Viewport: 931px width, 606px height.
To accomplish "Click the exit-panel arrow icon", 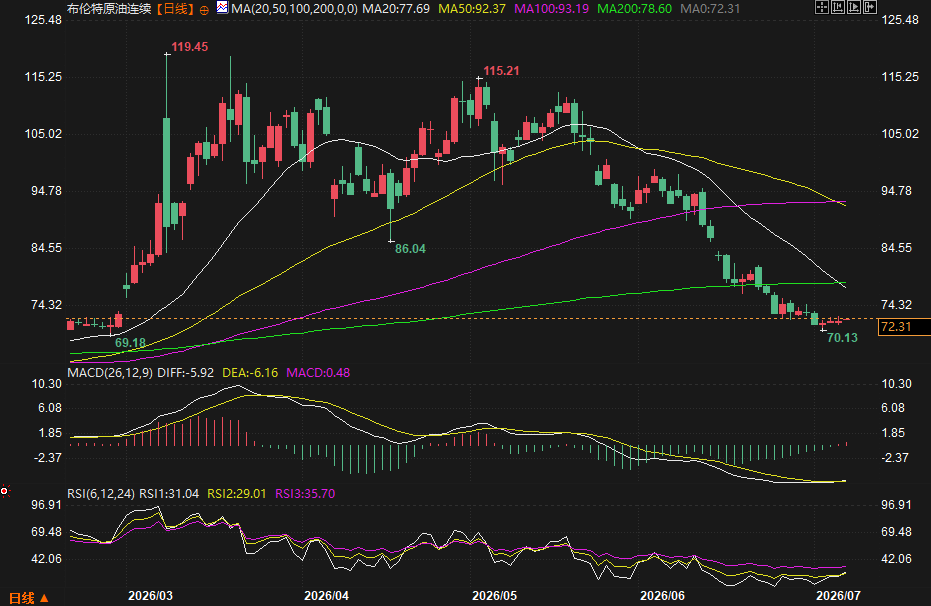I will point(870,7).
